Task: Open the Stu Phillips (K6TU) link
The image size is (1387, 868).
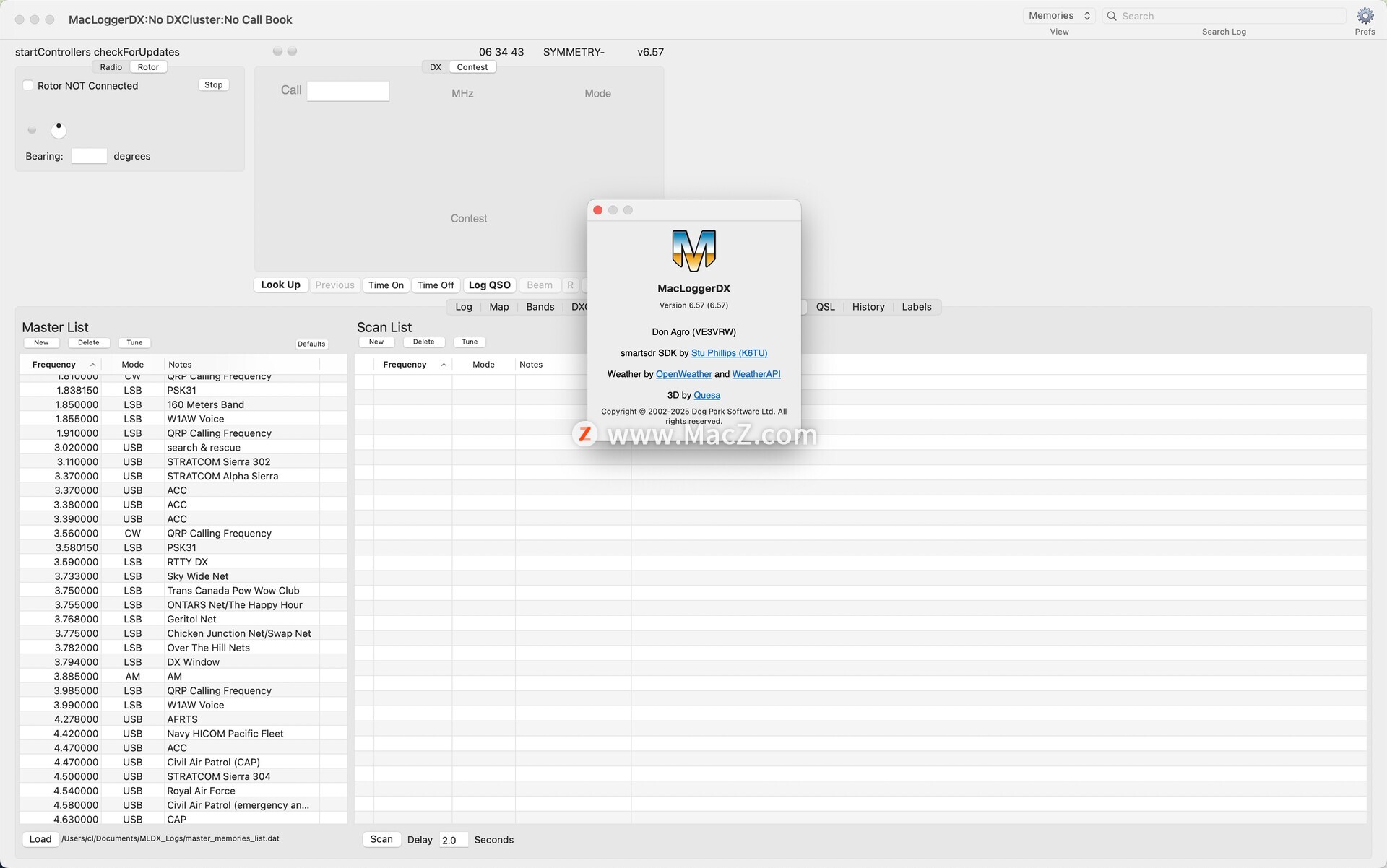Action: [x=729, y=353]
